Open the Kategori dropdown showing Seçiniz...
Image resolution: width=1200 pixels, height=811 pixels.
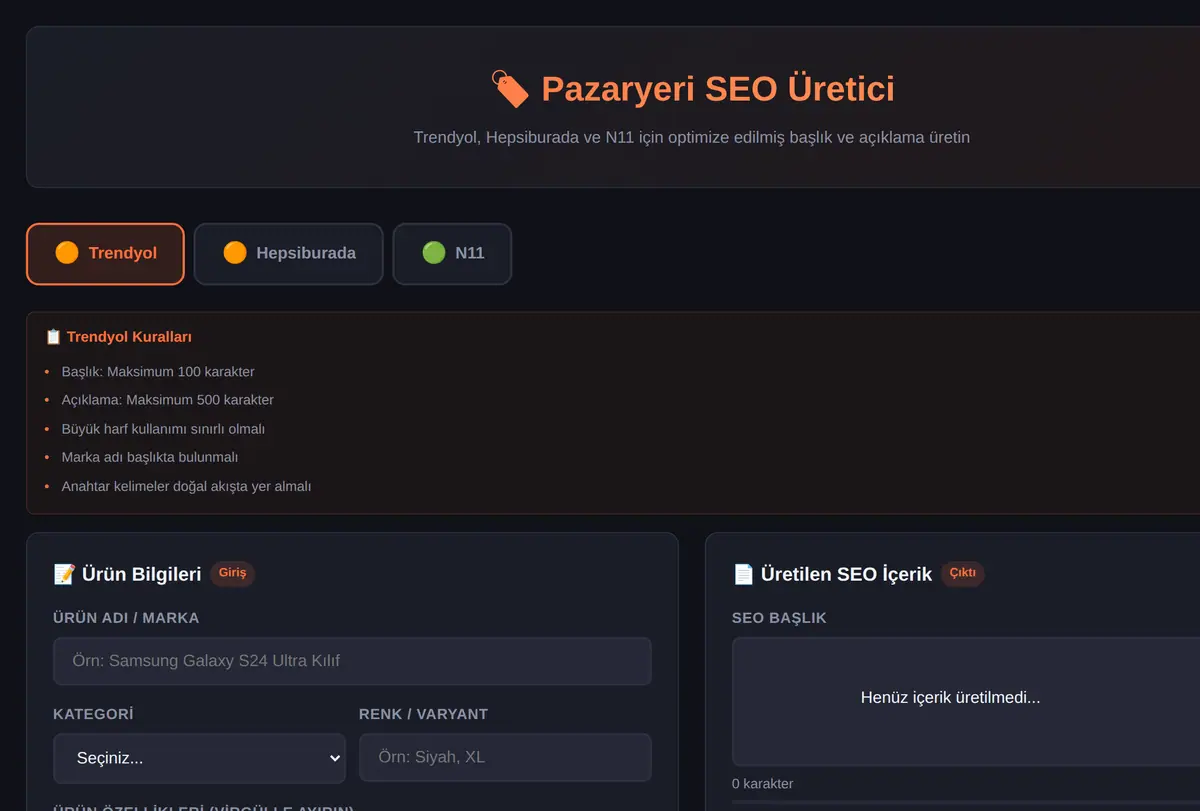[x=199, y=758]
